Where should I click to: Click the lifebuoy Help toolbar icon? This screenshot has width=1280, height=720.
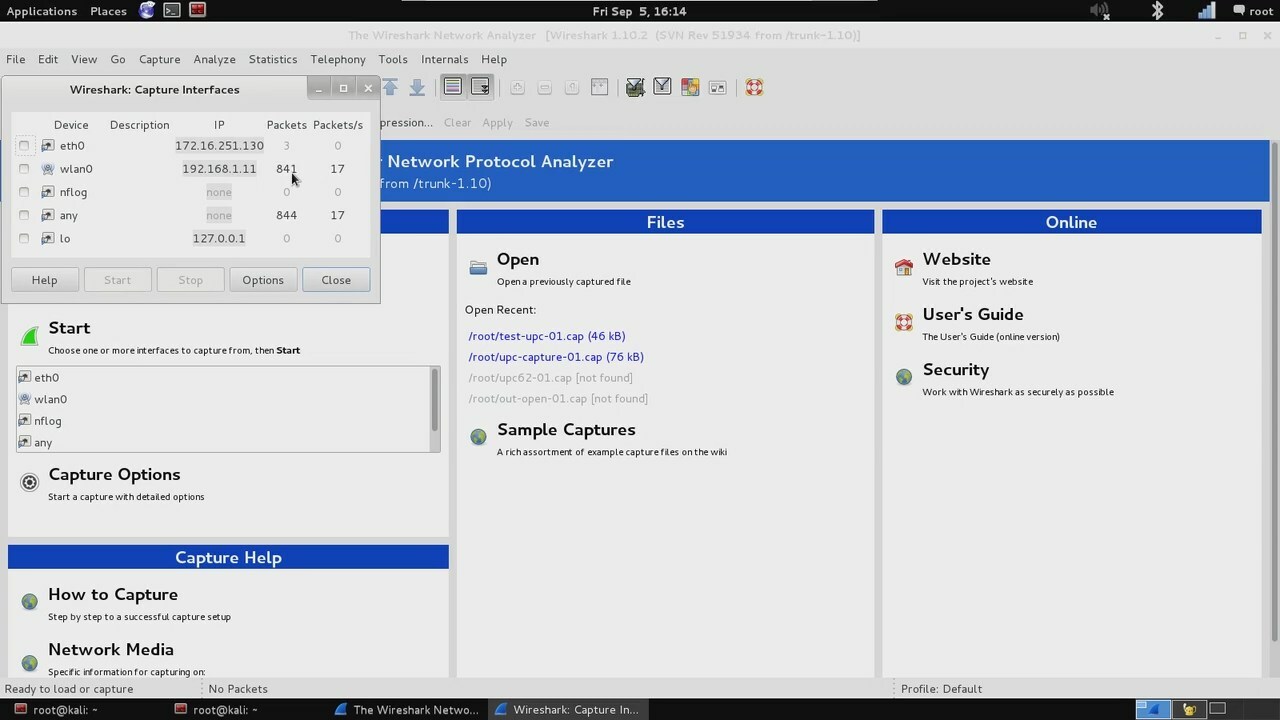pos(754,88)
